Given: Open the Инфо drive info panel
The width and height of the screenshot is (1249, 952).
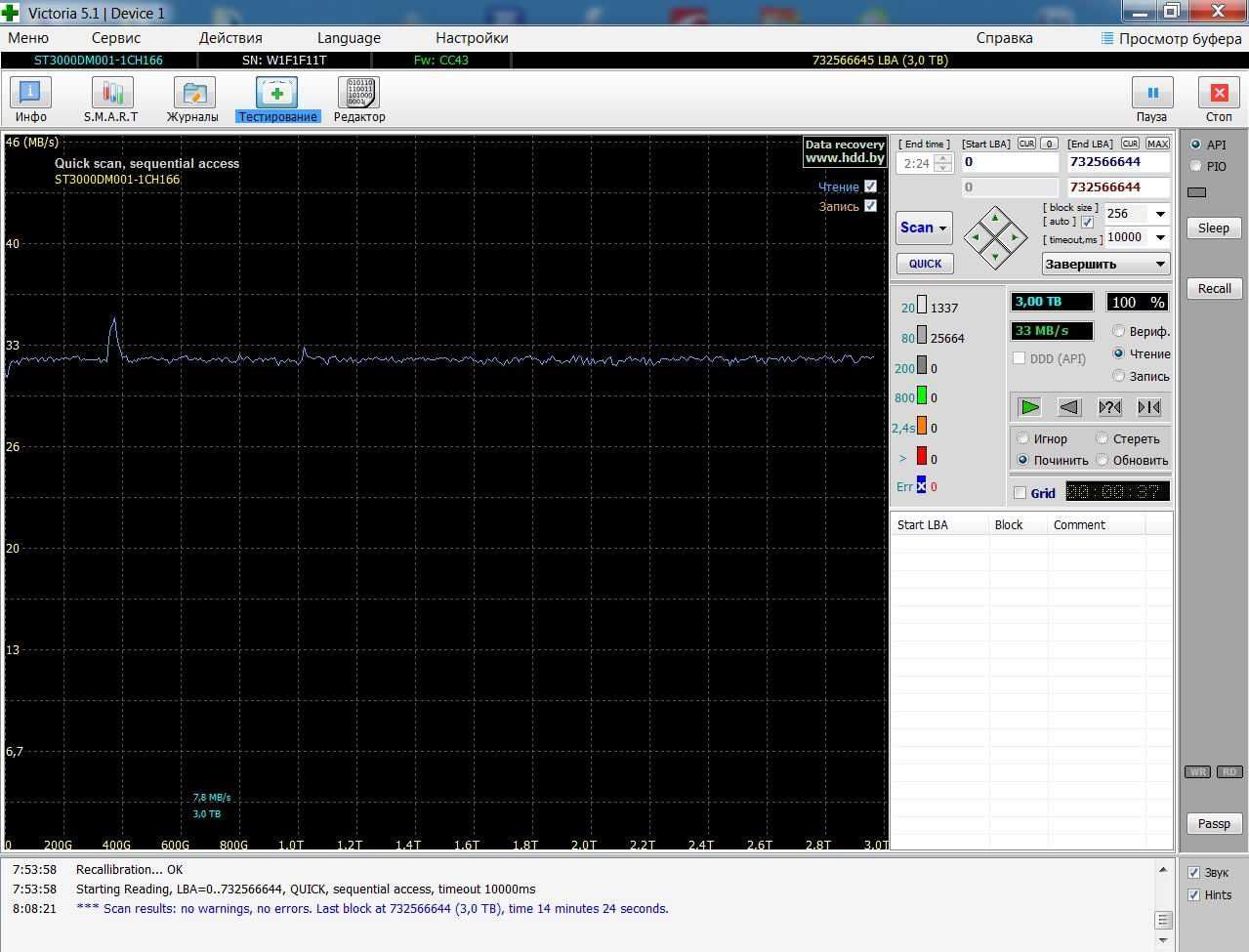Looking at the screenshot, I should (x=30, y=100).
